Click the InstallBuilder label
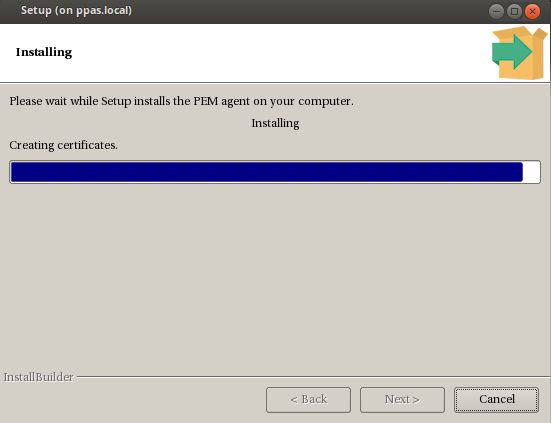The width and height of the screenshot is (551, 423). 38,377
